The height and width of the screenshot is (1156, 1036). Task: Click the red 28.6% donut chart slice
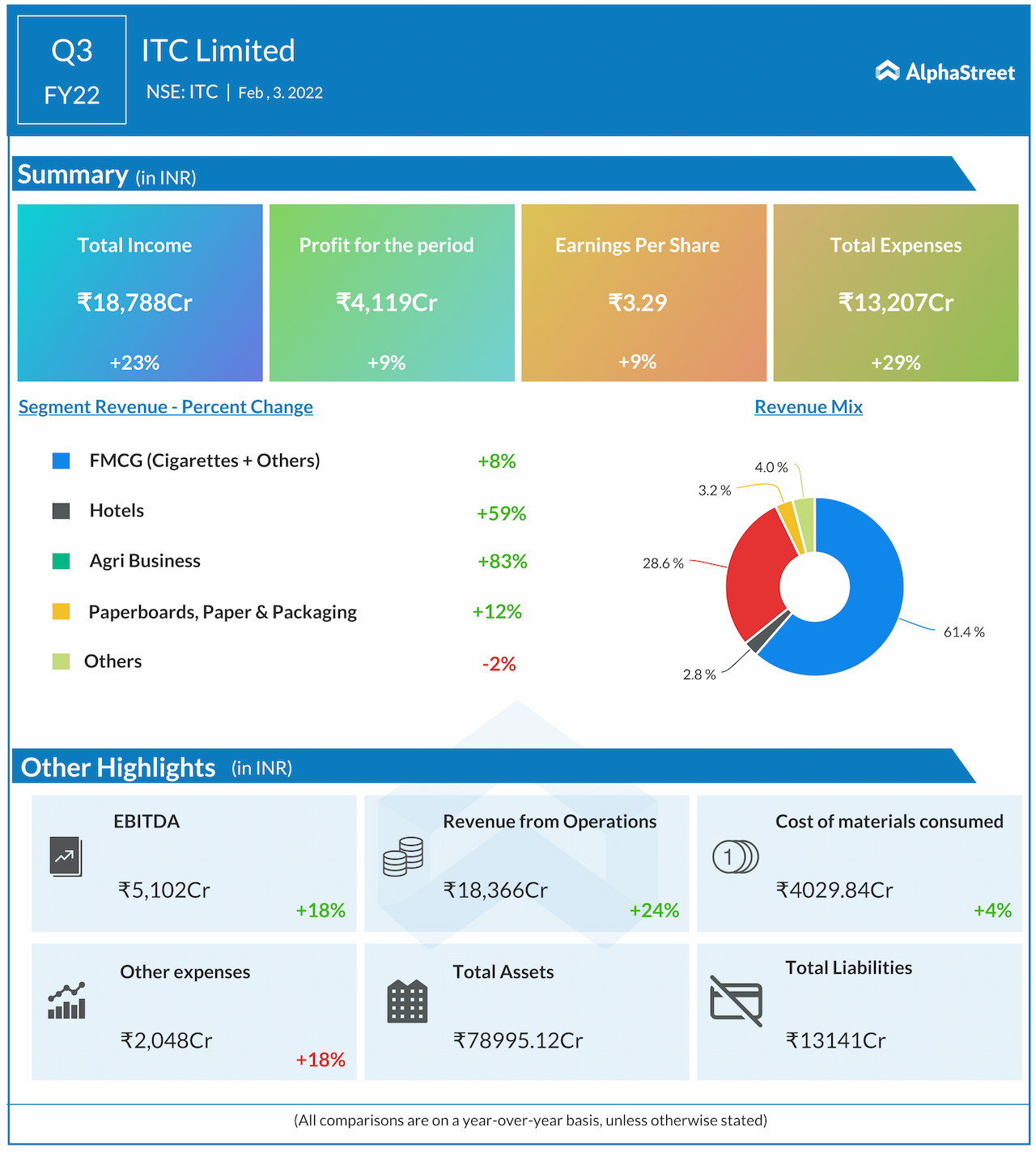pos(753,575)
